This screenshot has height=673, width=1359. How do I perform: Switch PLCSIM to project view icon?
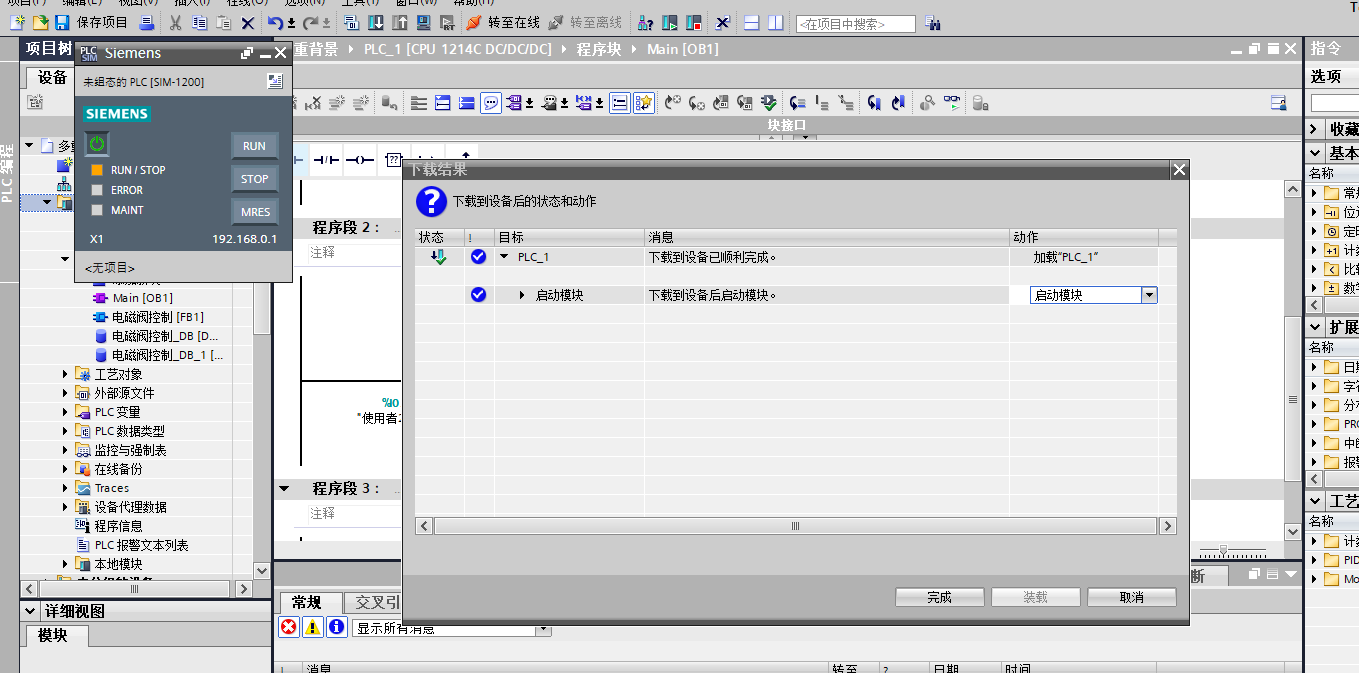[x=275, y=82]
